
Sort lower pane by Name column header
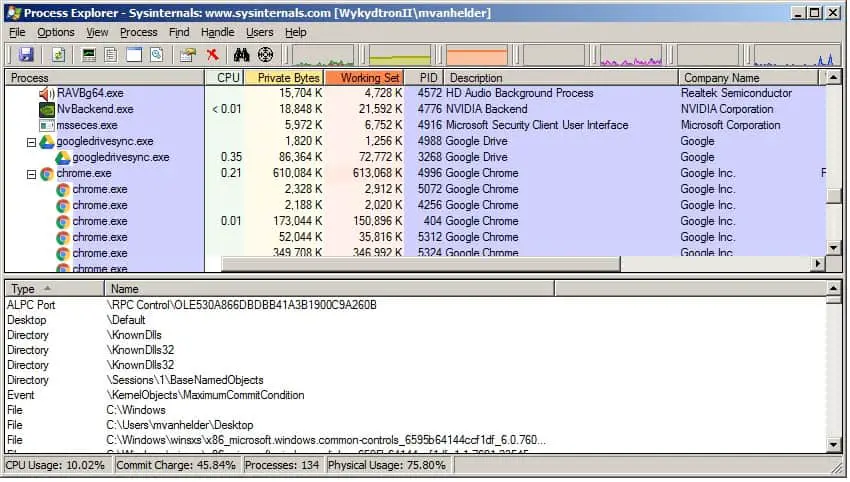pos(330,288)
